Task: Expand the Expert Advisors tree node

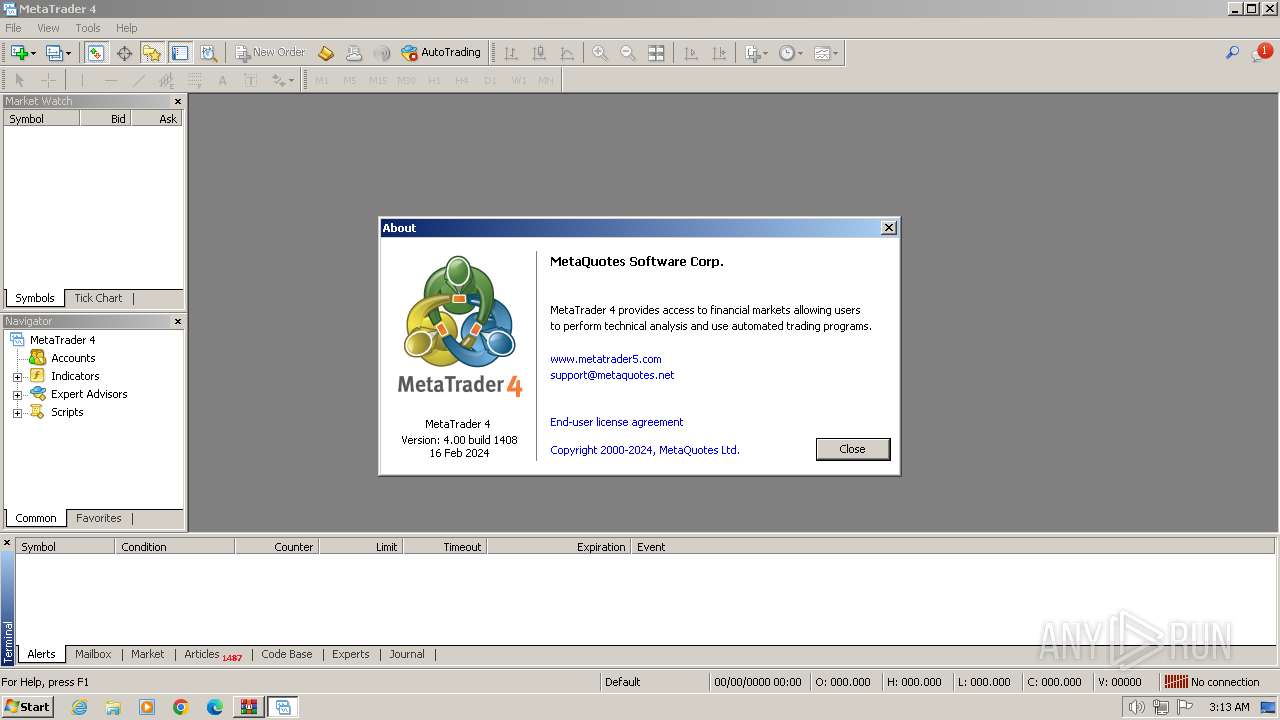Action: pos(17,395)
